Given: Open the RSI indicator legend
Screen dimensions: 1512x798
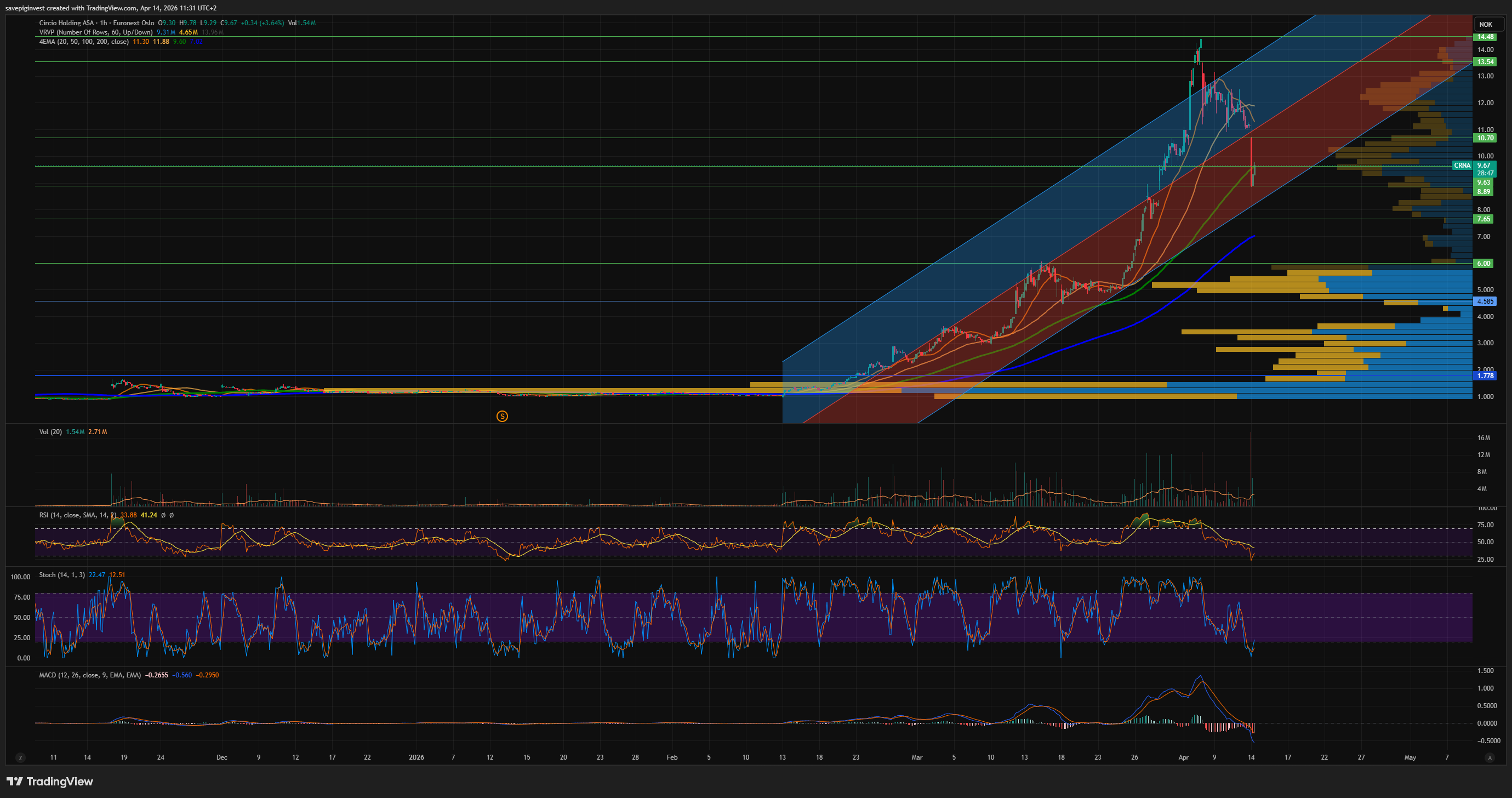Looking at the screenshot, I should (76, 515).
